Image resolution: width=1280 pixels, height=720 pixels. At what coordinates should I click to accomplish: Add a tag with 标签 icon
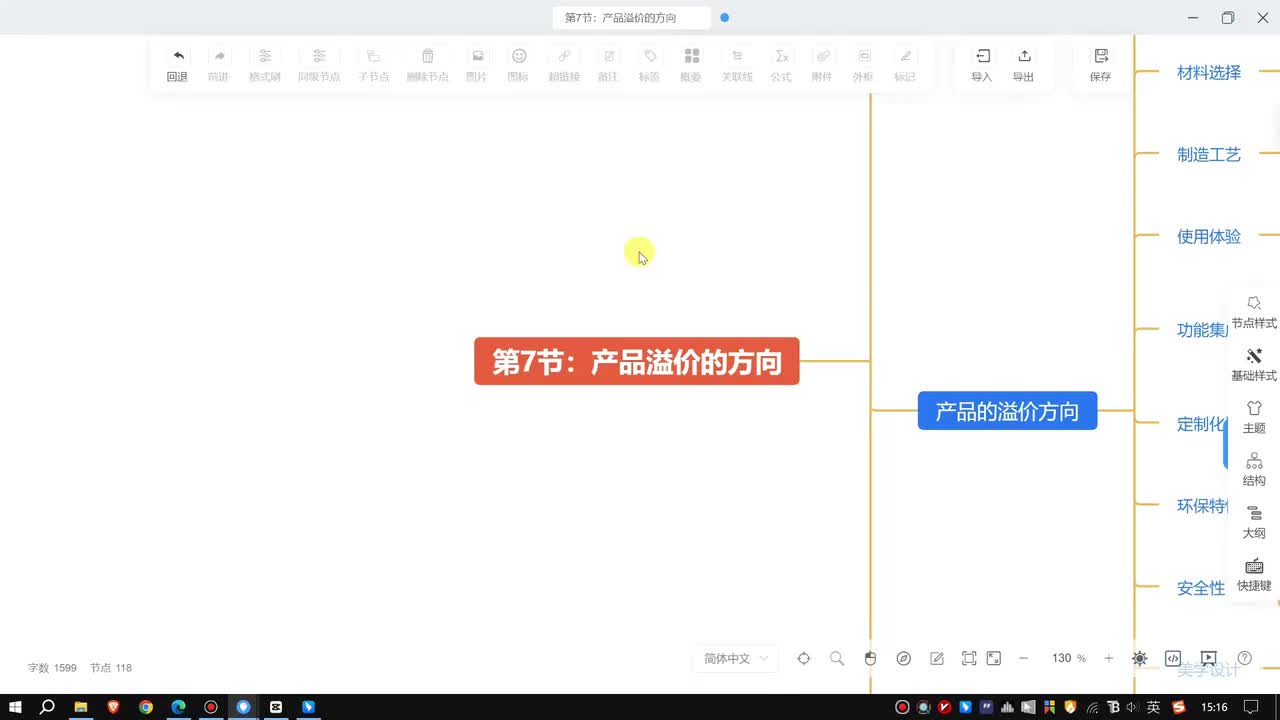649,56
